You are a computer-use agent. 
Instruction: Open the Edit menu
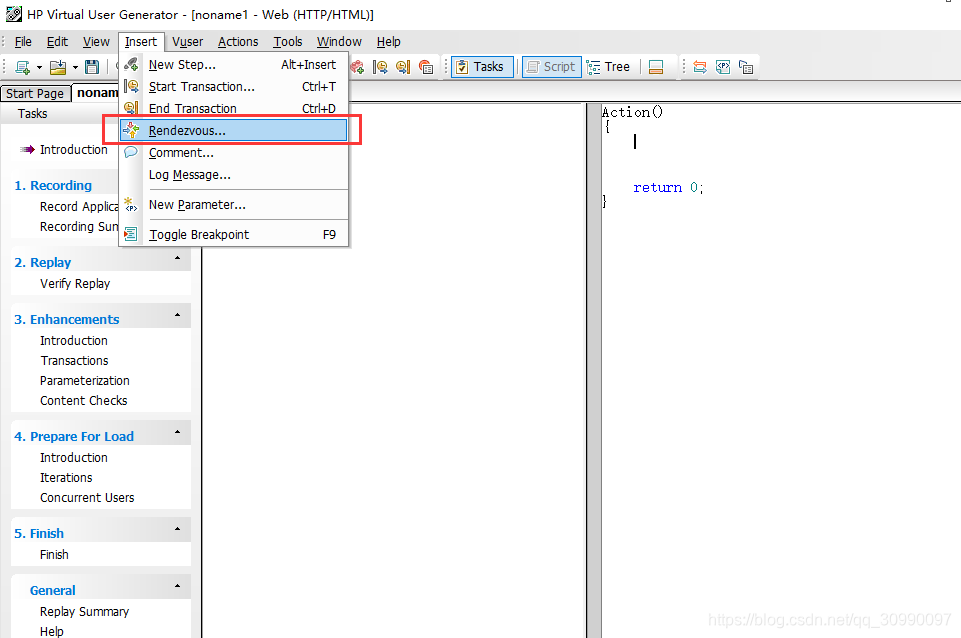[x=58, y=42]
